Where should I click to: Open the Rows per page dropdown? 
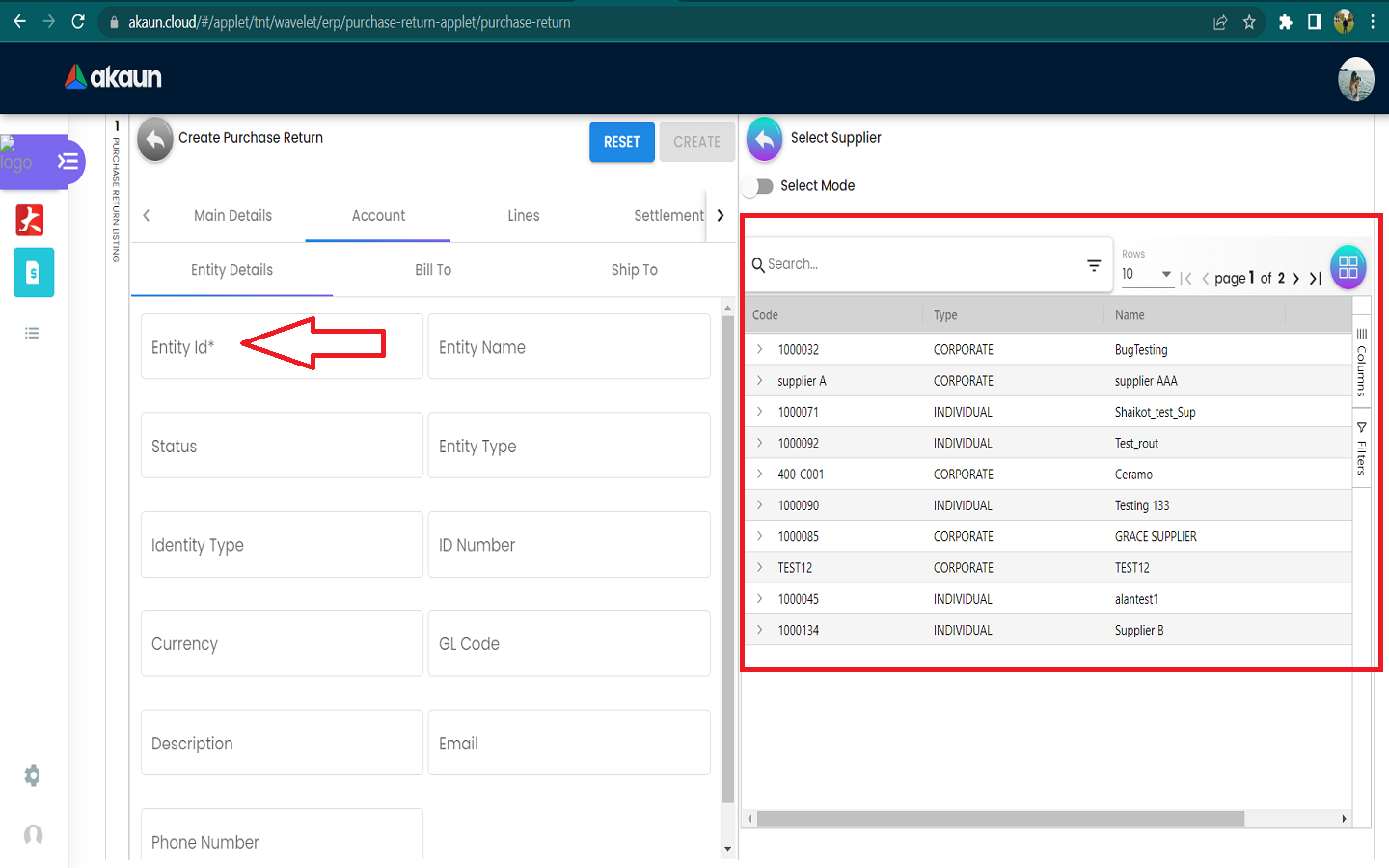[1146, 275]
